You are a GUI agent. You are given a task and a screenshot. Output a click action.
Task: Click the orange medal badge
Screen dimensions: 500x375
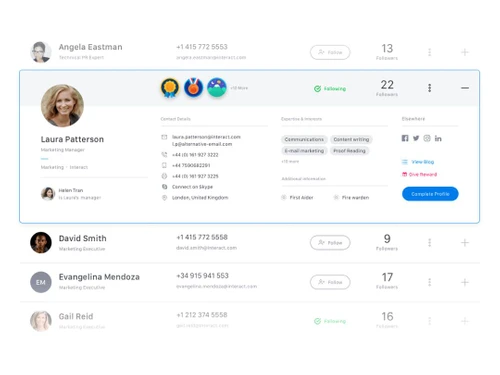tap(193, 88)
